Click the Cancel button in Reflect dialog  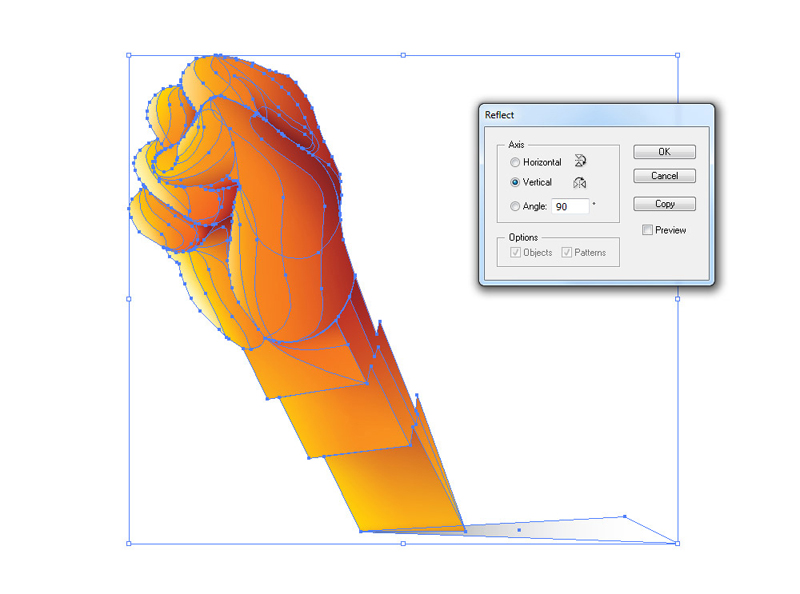click(664, 176)
